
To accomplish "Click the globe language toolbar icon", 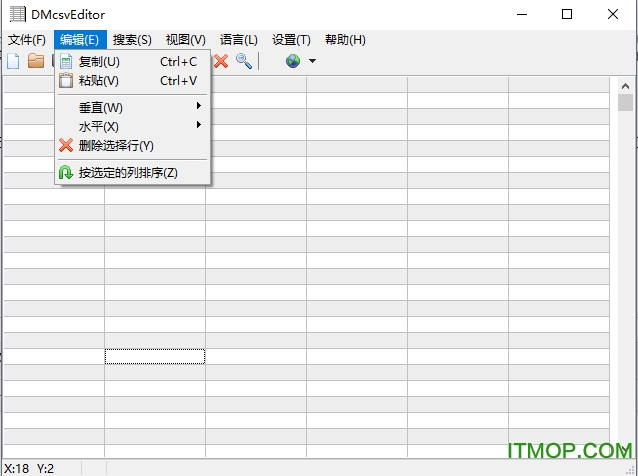I will tap(293, 61).
